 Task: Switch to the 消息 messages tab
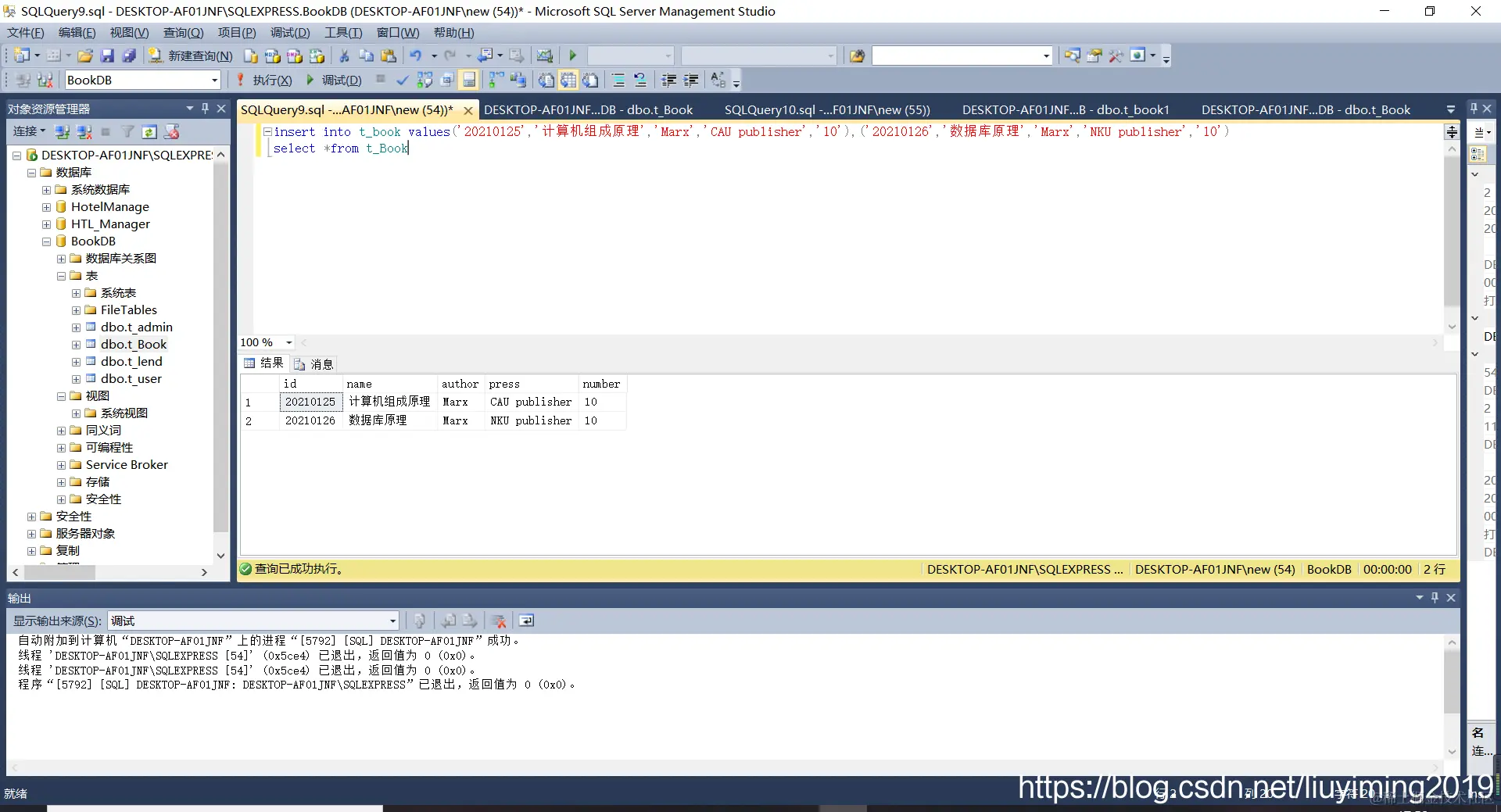(313, 364)
